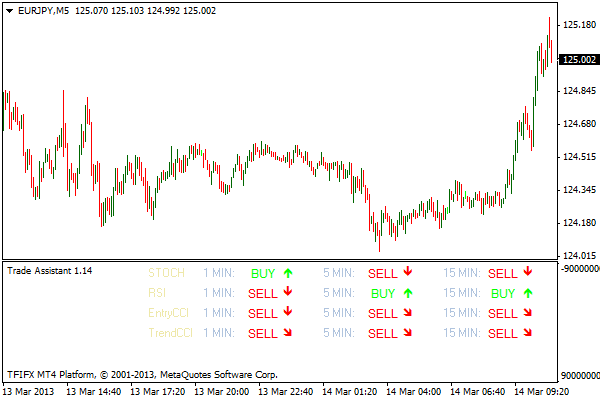The image size is (600, 400).
Task: Click the STOCH indicator label
Action: [x=166, y=272]
